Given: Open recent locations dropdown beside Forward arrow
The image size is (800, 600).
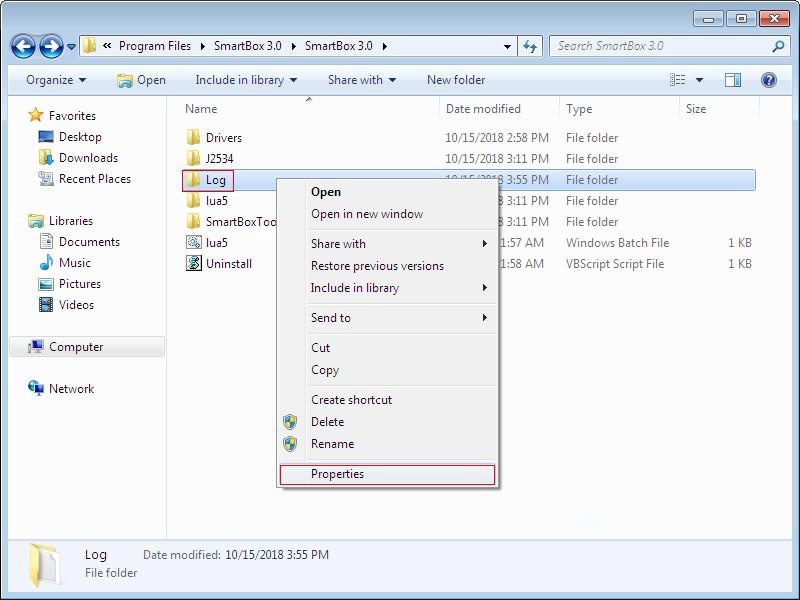Looking at the screenshot, I should [x=71, y=47].
